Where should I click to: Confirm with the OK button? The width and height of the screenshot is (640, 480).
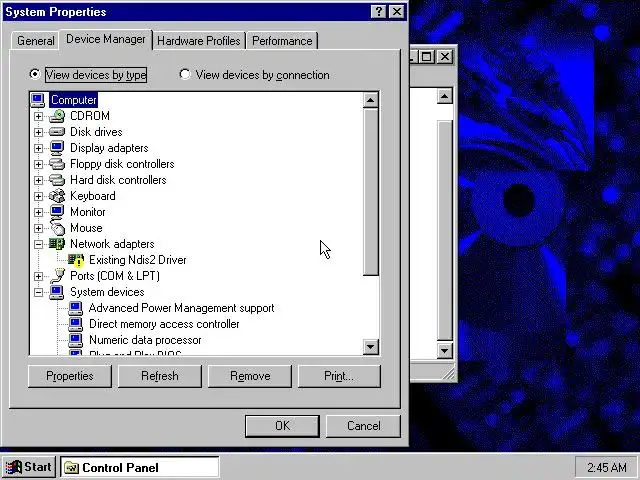[282, 426]
